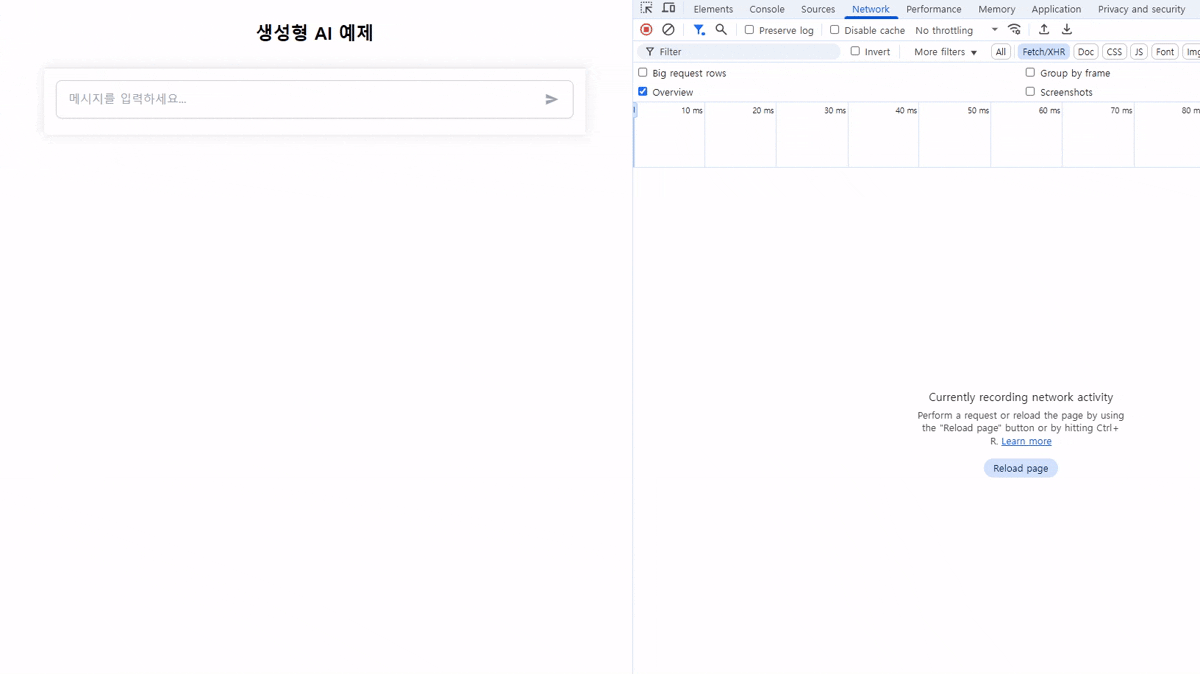Export network log as HAR
1200x674 pixels.
tap(1066, 30)
